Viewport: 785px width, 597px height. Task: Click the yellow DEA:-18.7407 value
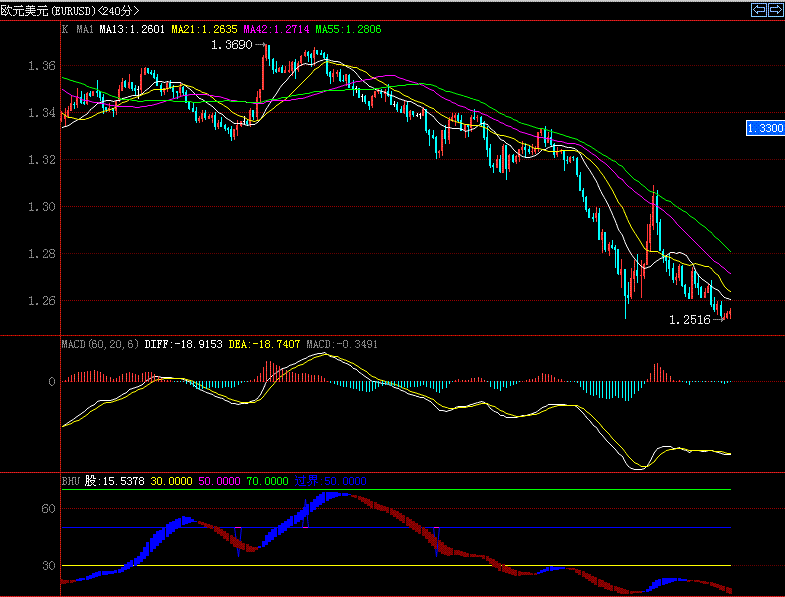[x=264, y=344]
